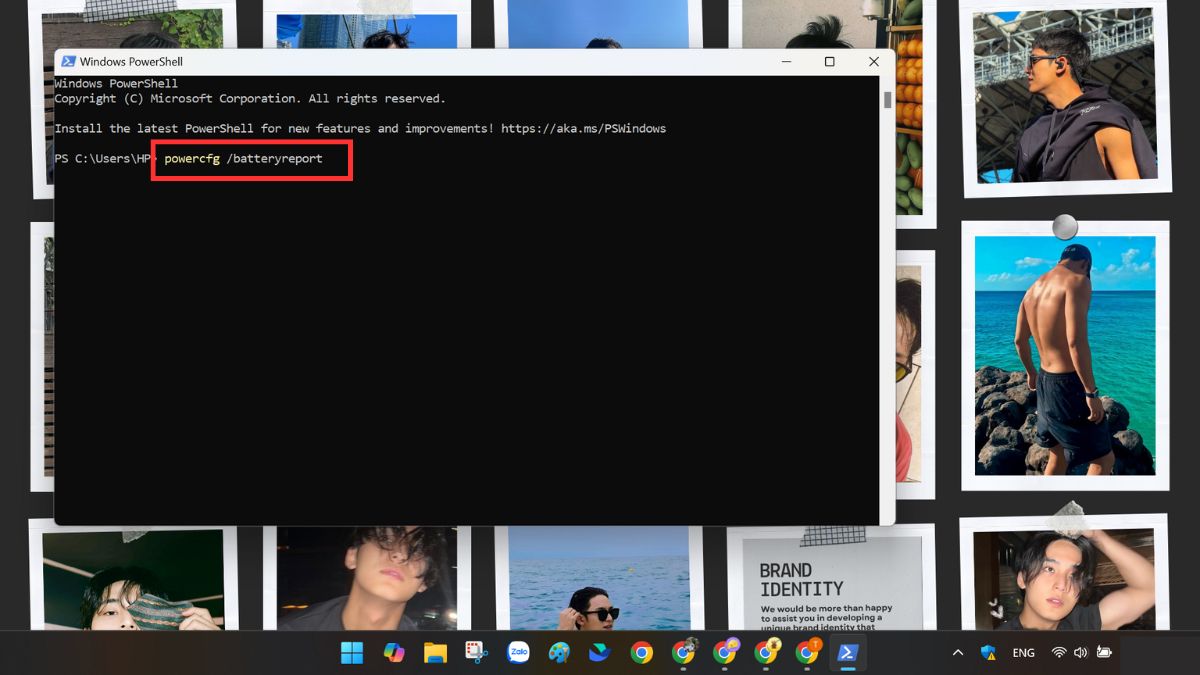Show hidden system tray icons
Screen dimensions: 1200x675
pyautogui.click(x=958, y=653)
